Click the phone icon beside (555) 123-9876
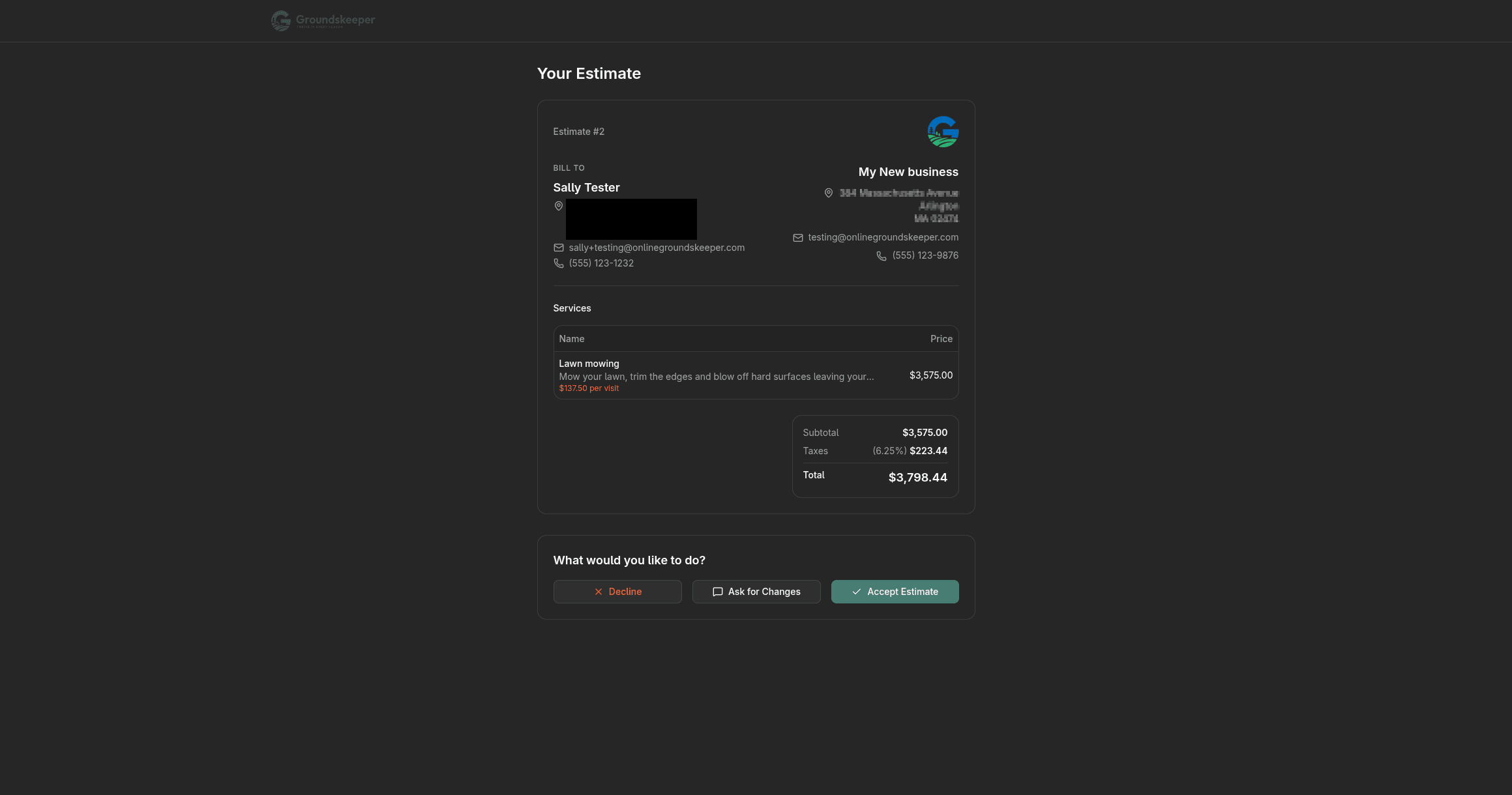The image size is (1512, 795). tap(881, 255)
